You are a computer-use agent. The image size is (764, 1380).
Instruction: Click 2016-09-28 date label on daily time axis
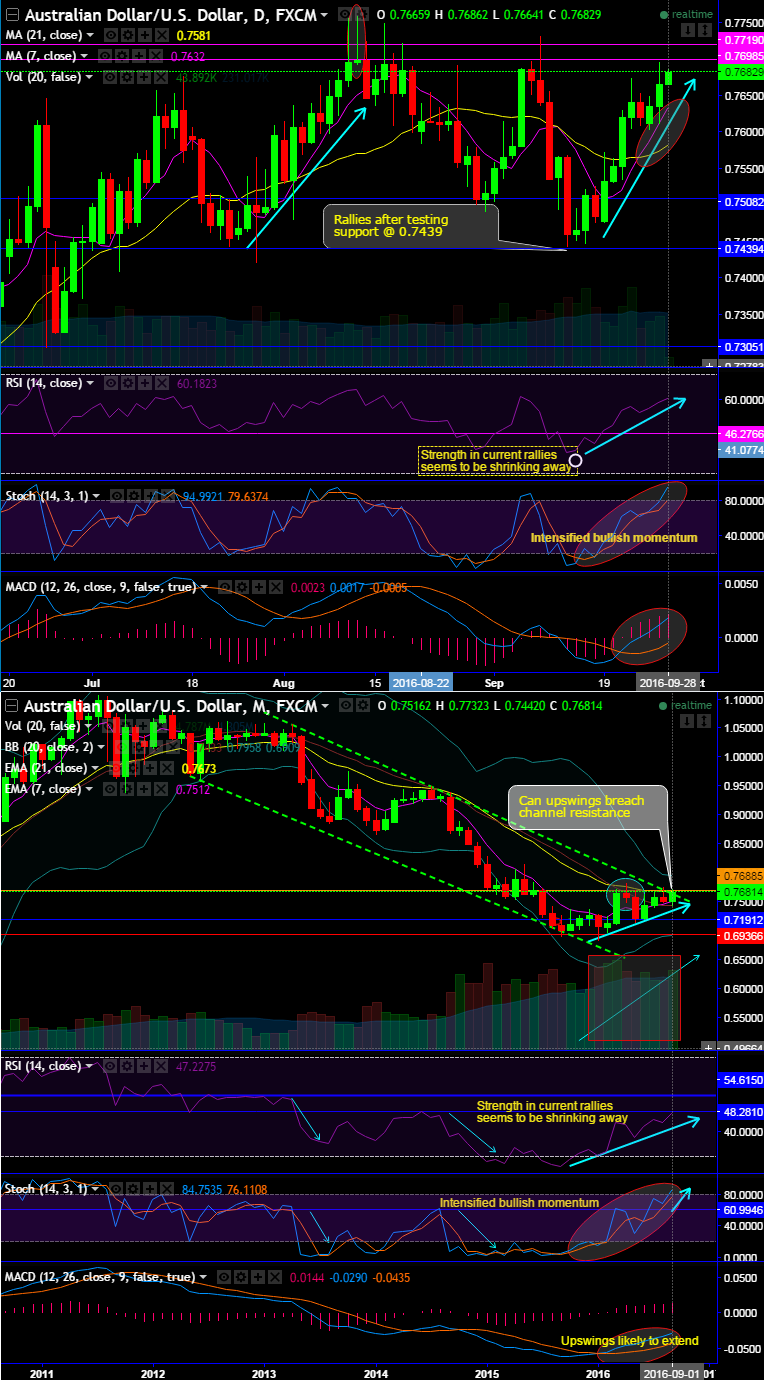pos(669,682)
